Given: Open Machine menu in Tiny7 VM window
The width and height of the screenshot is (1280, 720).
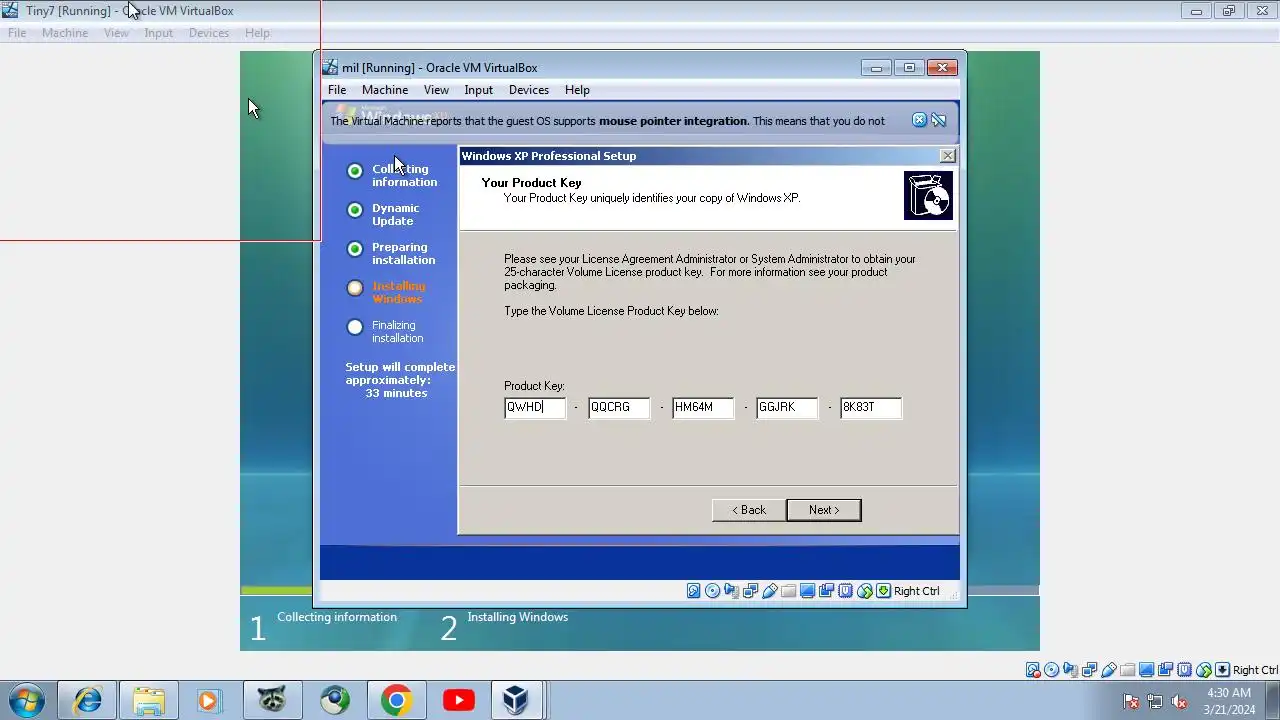Looking at the screenshot, I should point(65,33).
